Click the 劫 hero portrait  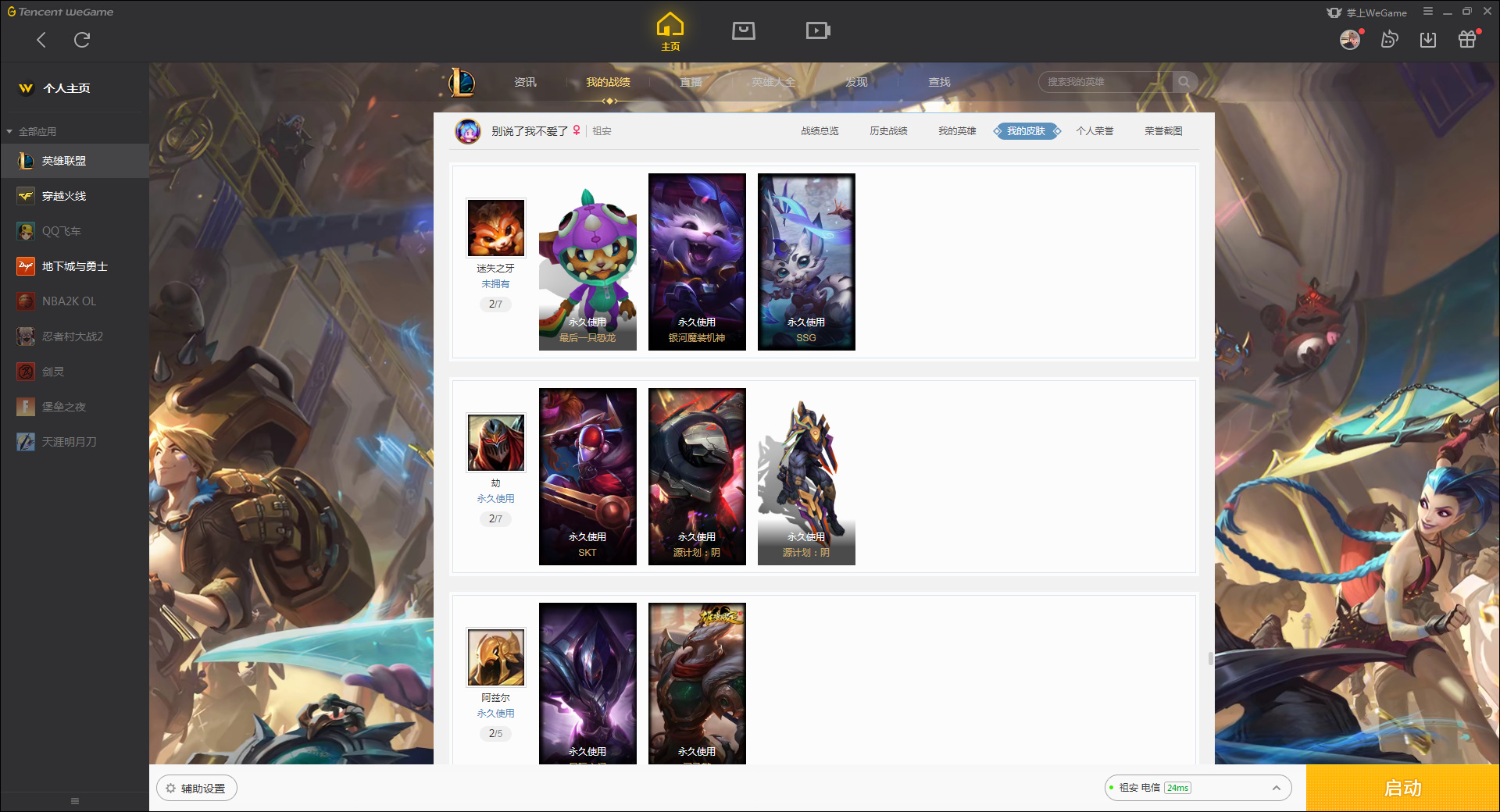pyautogui.click(x=496, y=443)
